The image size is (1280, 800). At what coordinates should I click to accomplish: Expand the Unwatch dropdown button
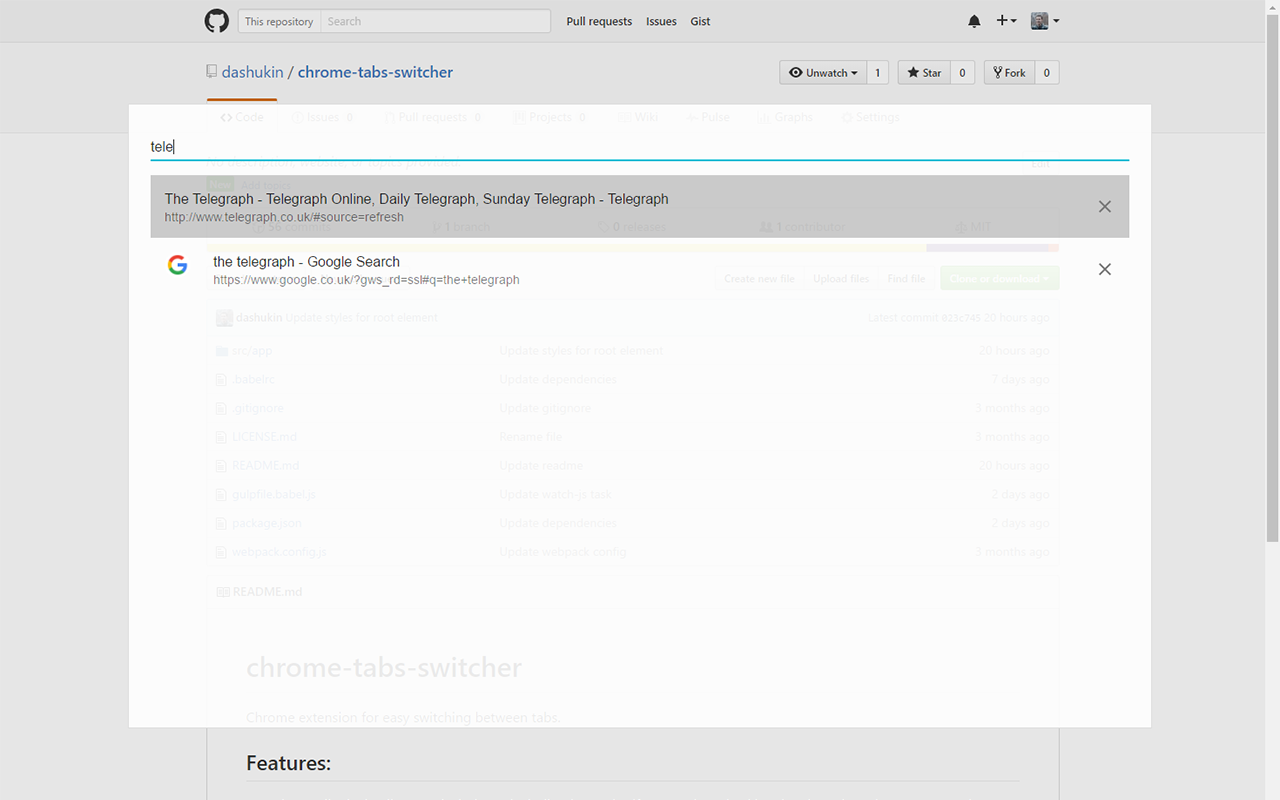click(x=823, y=73)
